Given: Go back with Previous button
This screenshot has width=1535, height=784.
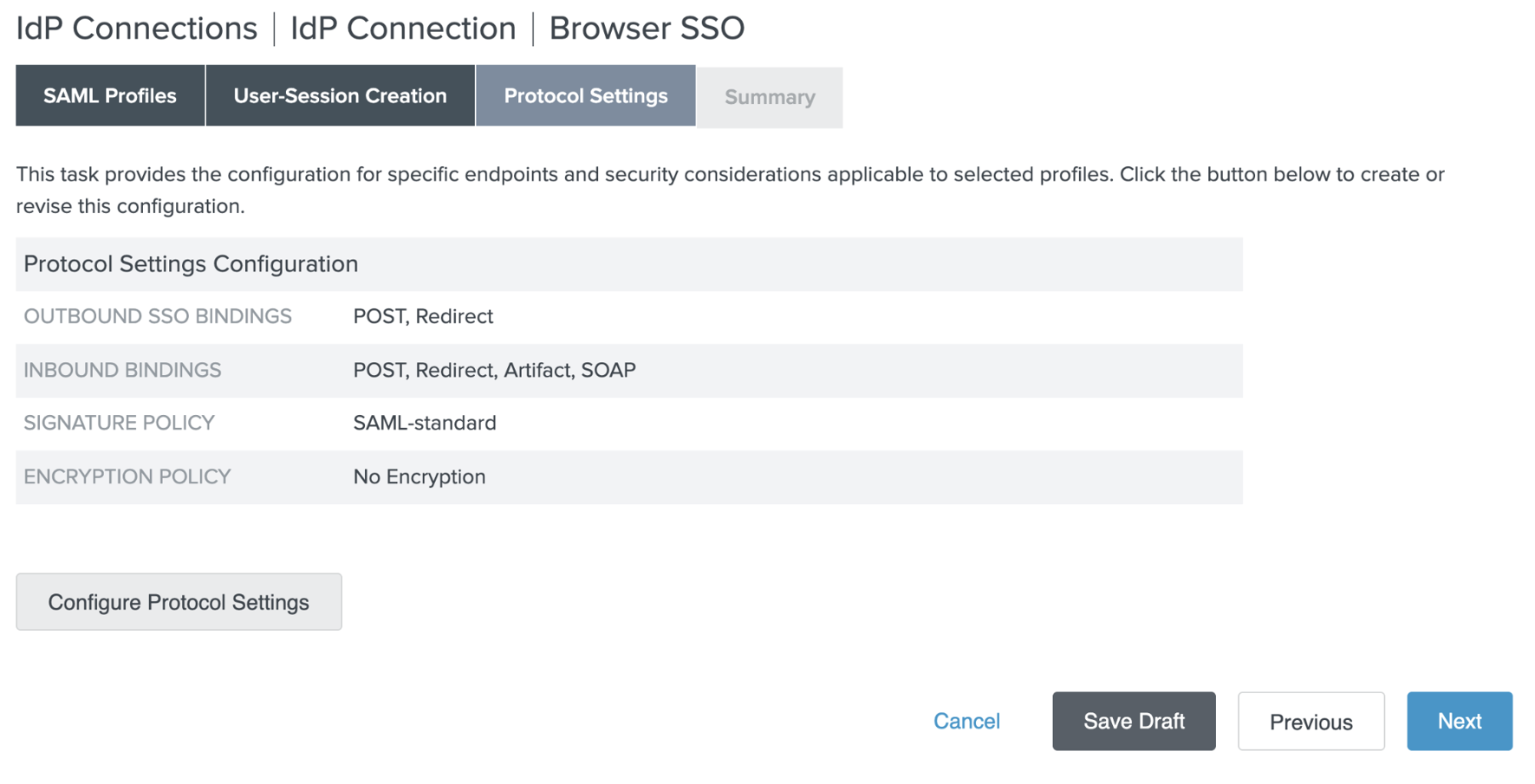Looking at the screenshot, I should pyautogui.click(x=1310, y=722).
